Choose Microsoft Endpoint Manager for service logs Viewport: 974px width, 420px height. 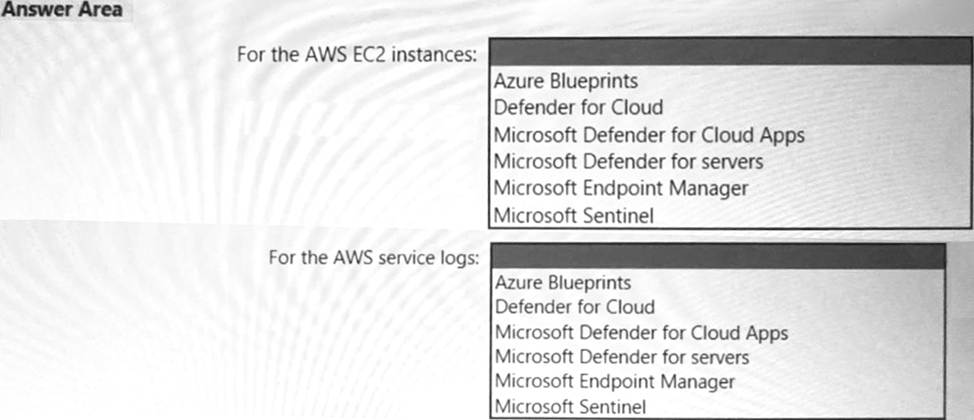614,381
